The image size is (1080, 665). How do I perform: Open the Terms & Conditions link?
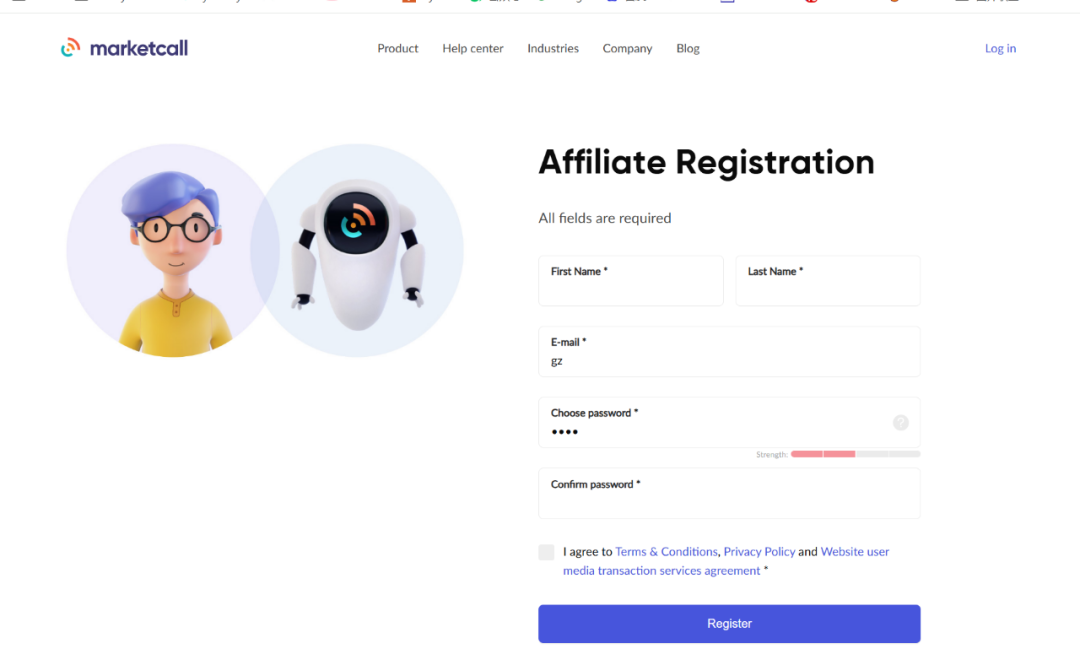point(666,552)
